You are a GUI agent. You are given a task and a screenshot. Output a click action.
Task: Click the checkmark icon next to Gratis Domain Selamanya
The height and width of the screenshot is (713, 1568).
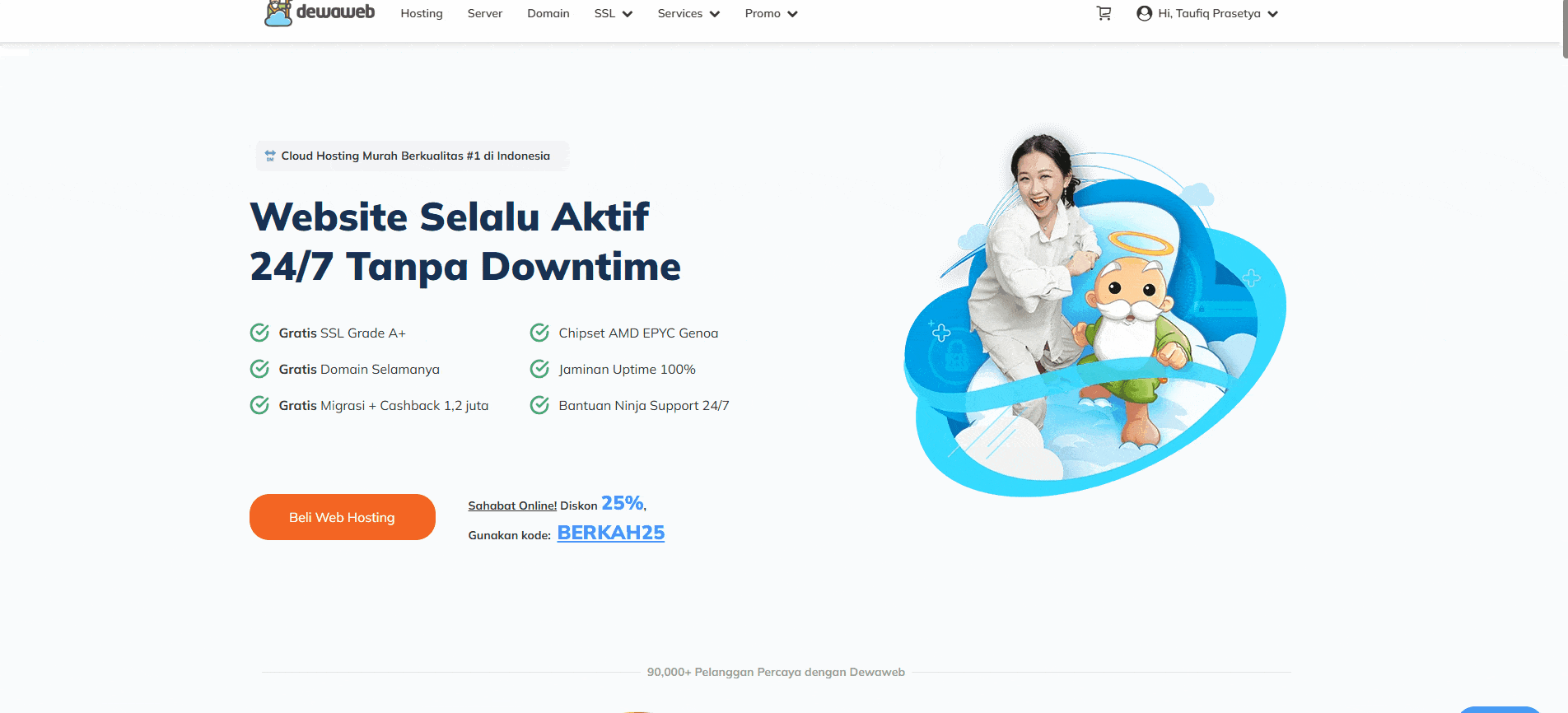(x=259, y=369)
